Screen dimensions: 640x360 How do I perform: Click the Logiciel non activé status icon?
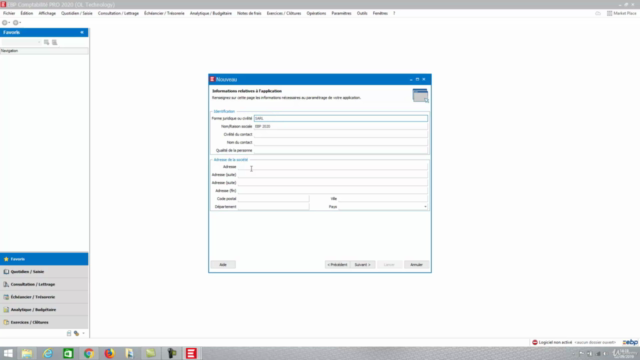tap(535, 342)
